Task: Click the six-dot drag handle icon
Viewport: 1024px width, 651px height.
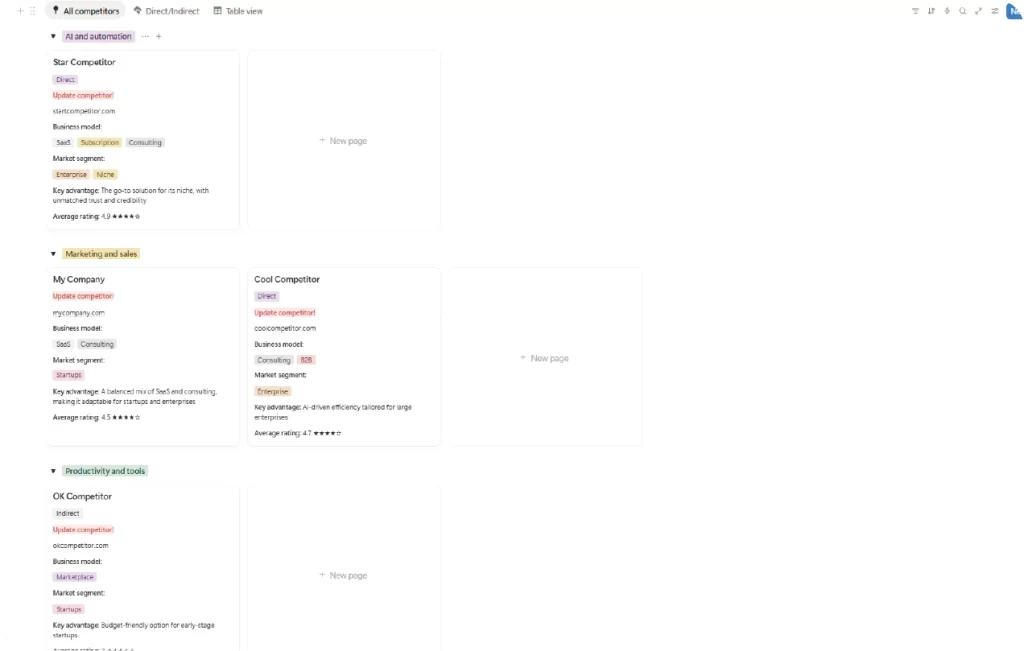Action: 33,11
